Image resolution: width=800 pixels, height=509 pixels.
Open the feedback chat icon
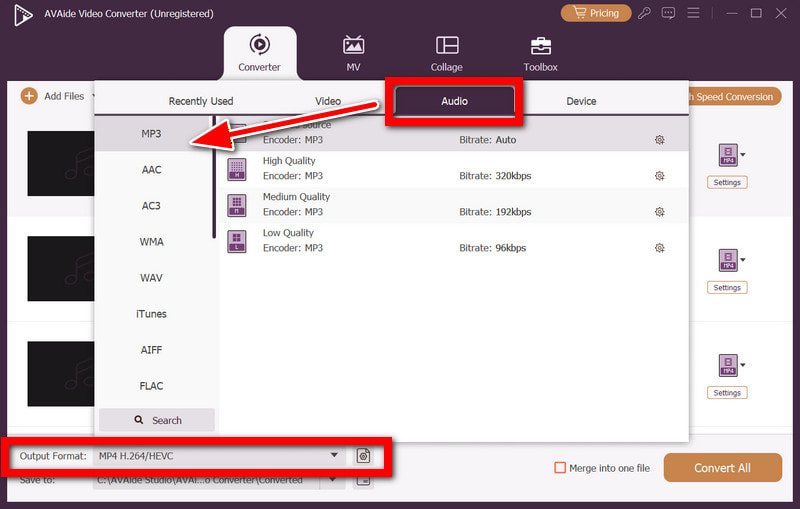coord(668,13)
